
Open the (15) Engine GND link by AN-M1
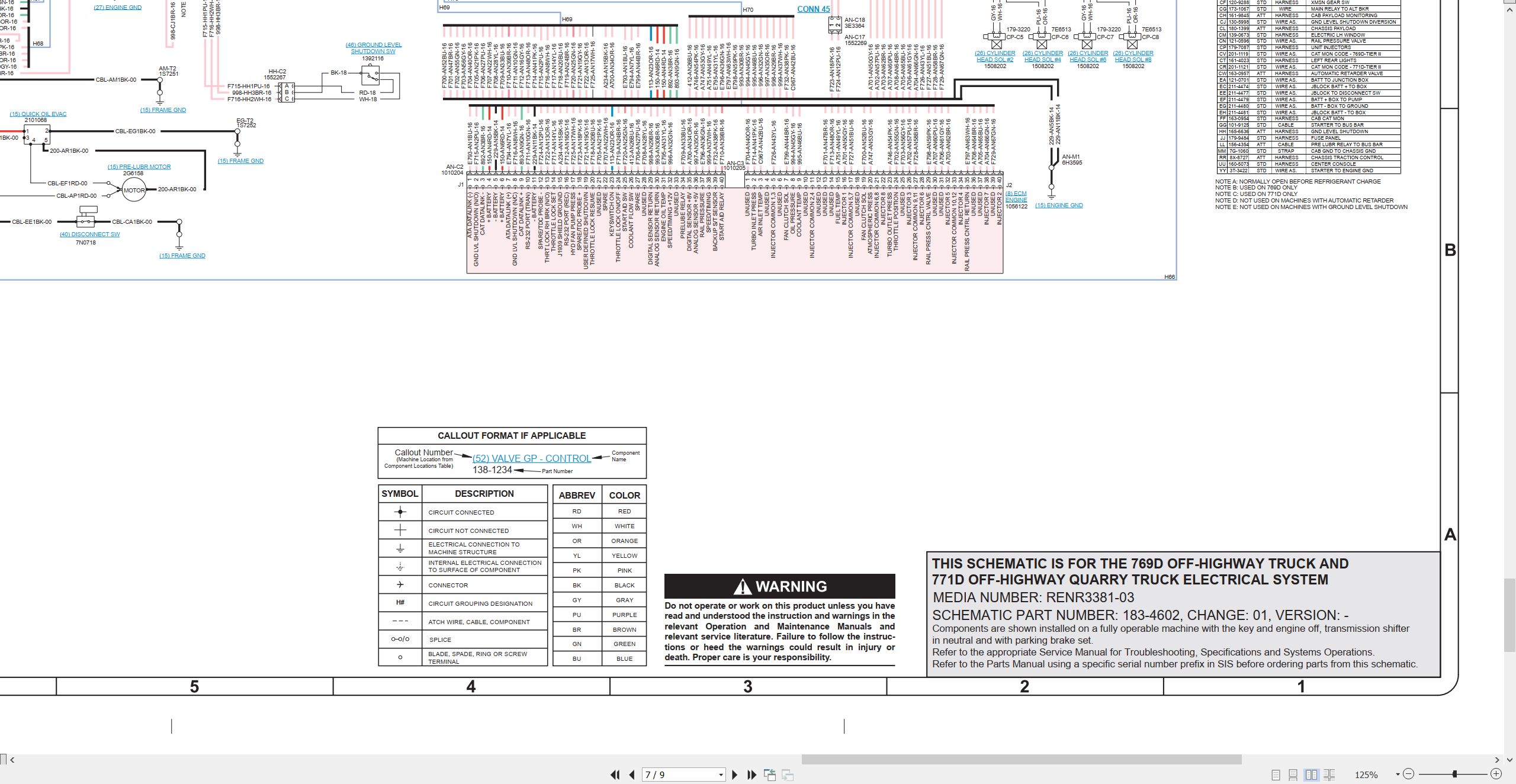point(1059,205)
